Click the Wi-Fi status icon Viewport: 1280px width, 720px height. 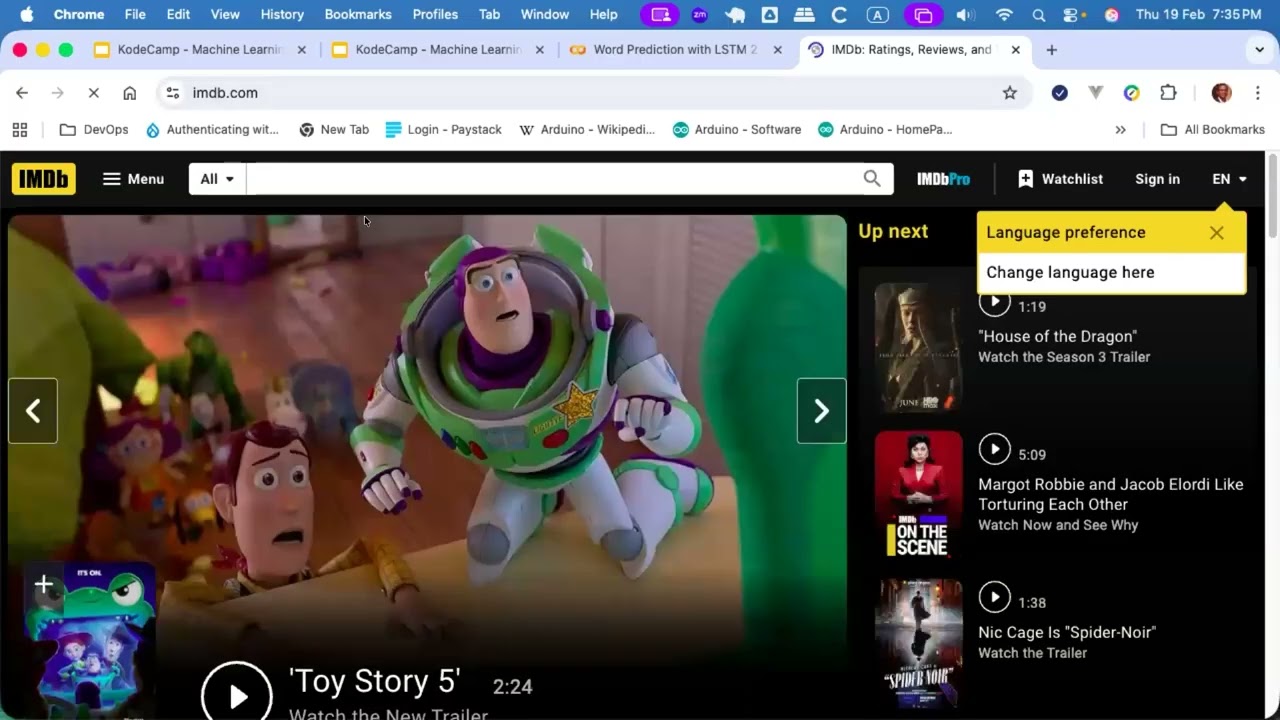point(1004,15)
